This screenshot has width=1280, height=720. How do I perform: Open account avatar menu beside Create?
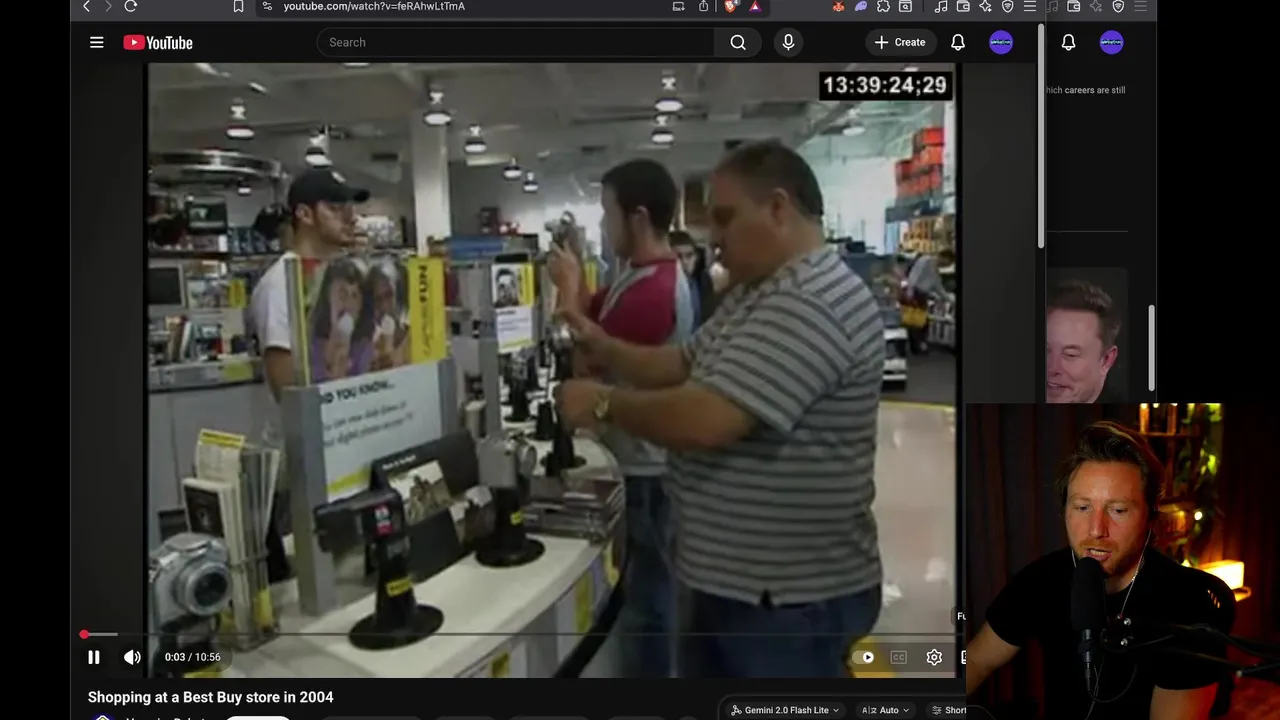1001,42
